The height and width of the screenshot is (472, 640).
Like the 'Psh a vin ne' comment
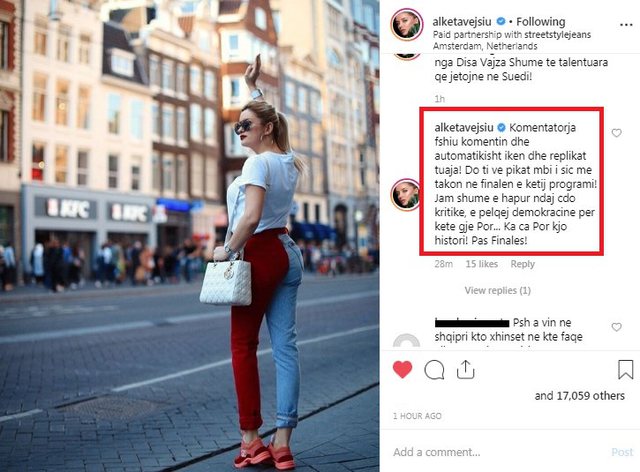pos(616,327)
